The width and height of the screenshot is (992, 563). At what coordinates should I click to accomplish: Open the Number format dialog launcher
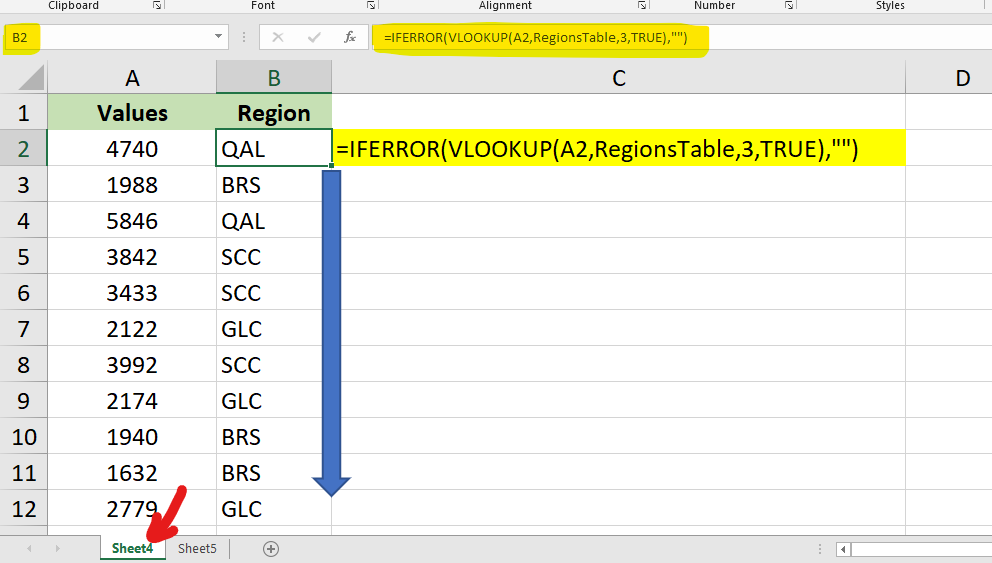click(x=789, y=5)
